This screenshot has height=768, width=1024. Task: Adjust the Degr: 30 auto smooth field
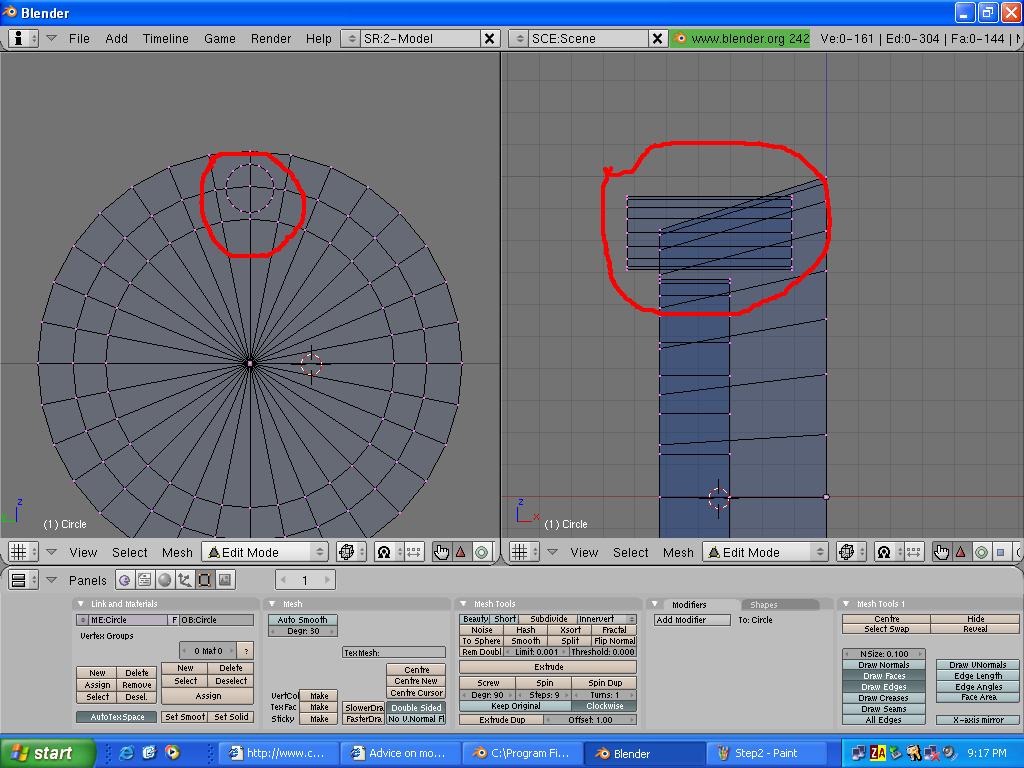click(302, 631)
